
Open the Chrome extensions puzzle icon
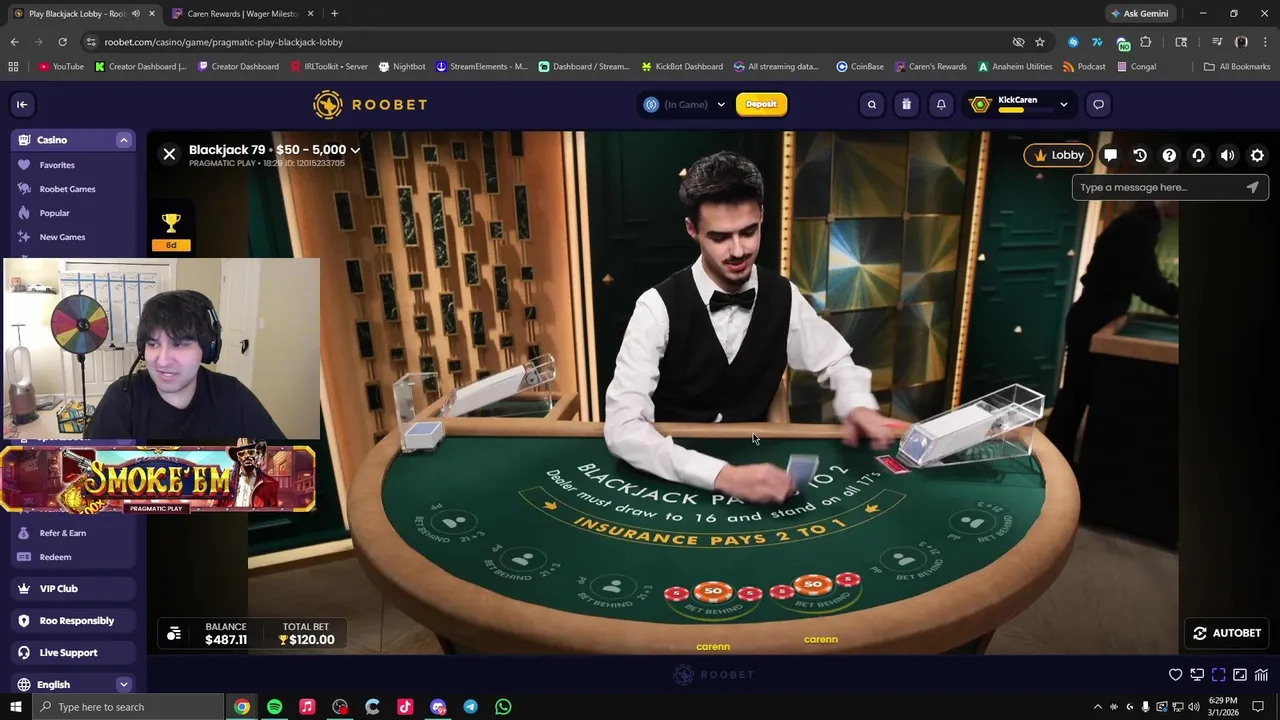point(1146,42)
